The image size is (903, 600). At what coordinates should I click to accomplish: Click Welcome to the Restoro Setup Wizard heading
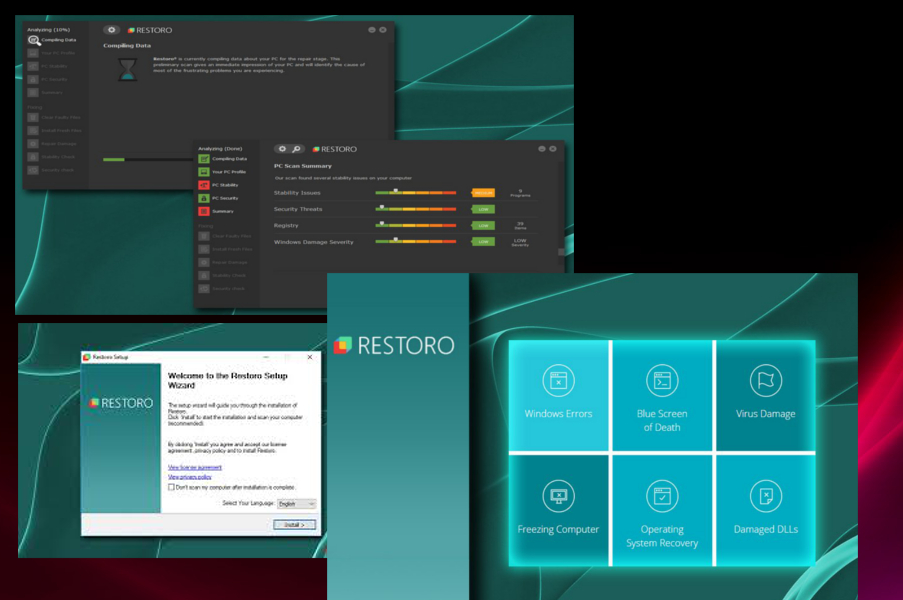pos(227,380)
